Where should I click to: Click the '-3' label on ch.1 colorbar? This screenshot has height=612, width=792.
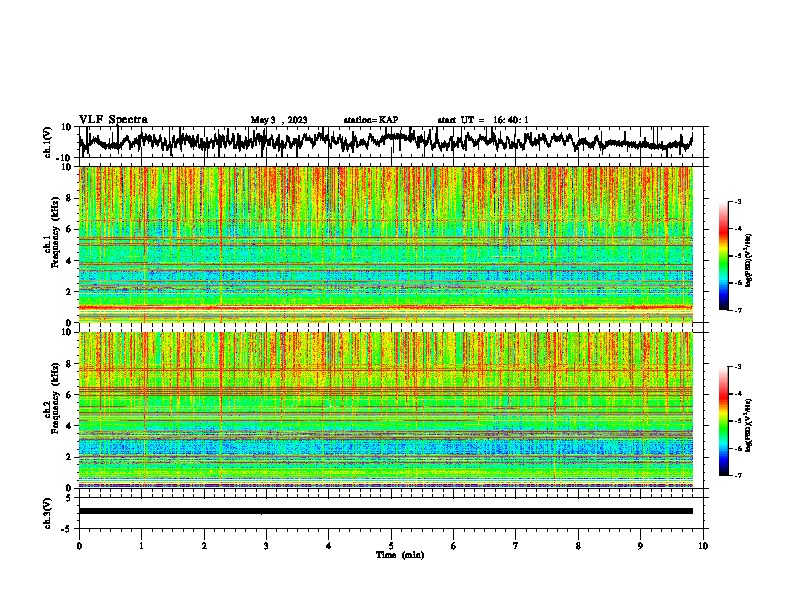pos(738,201)
